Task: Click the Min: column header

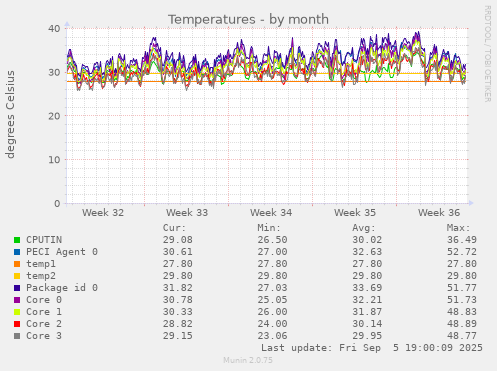Action: pyautogui.click(x=269, y=228)
